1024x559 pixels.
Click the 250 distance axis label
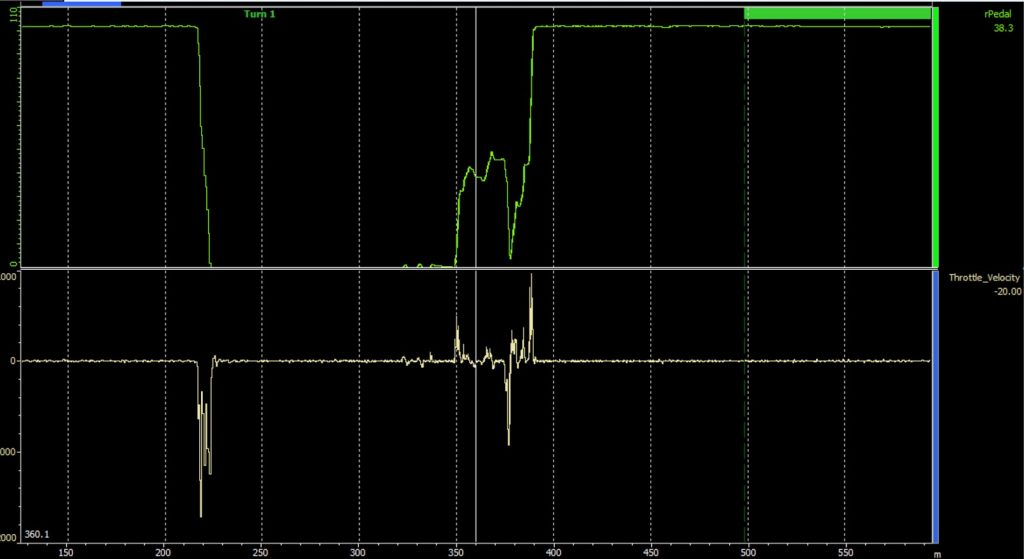[261, 550]
